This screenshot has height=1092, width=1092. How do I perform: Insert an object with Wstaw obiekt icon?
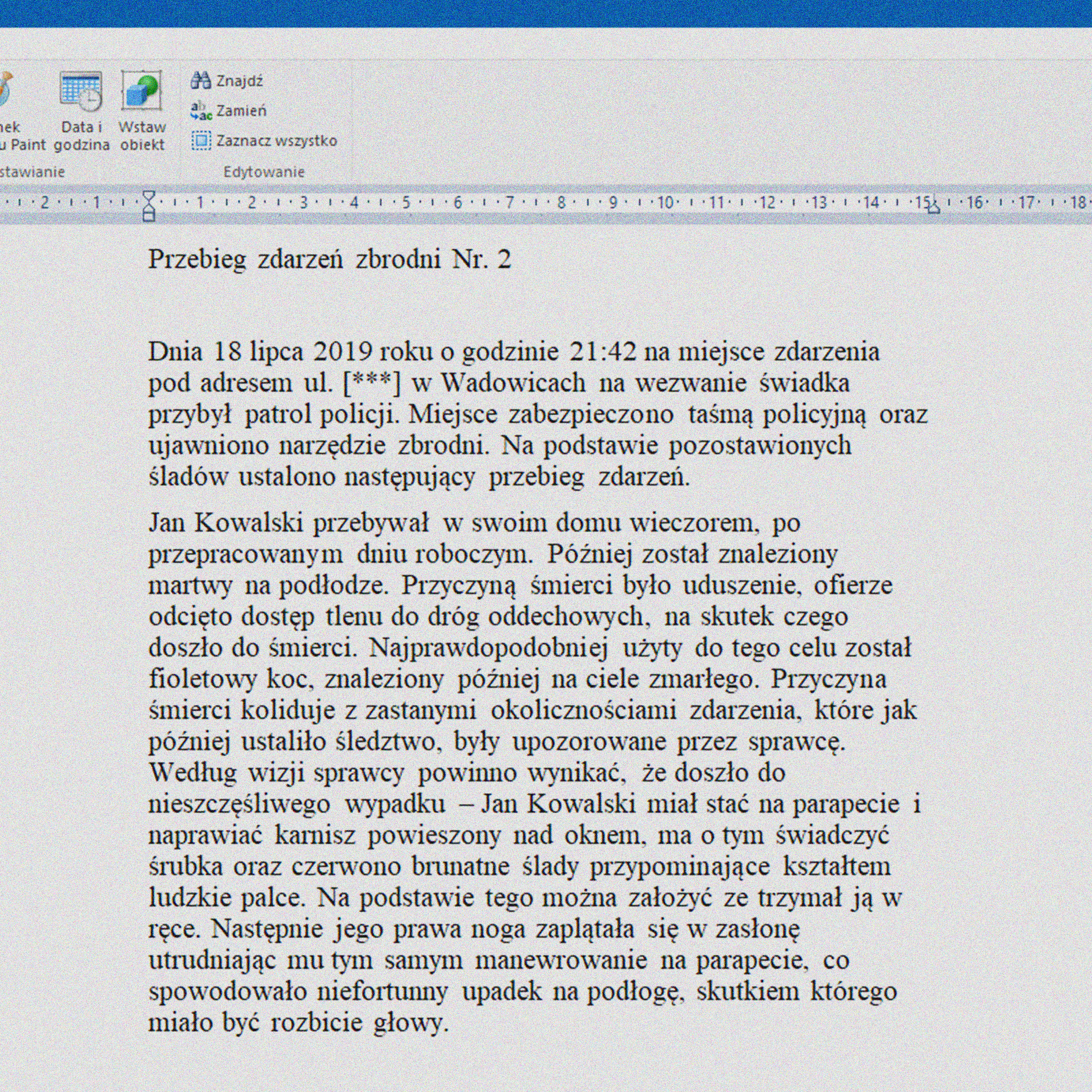tap(141, 90)
